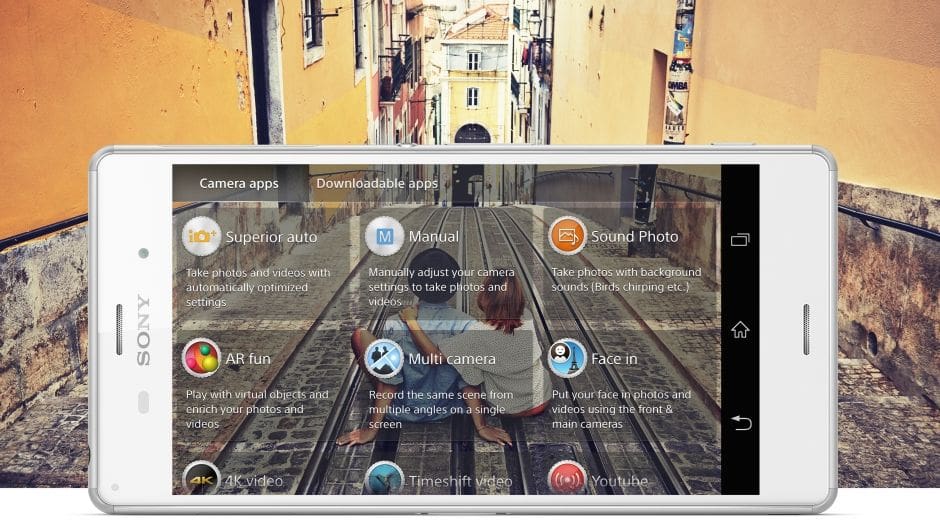The height and width of the screenshot is (520, 940).
Task: Open the Youtube live icon
Action: (567, 478)
